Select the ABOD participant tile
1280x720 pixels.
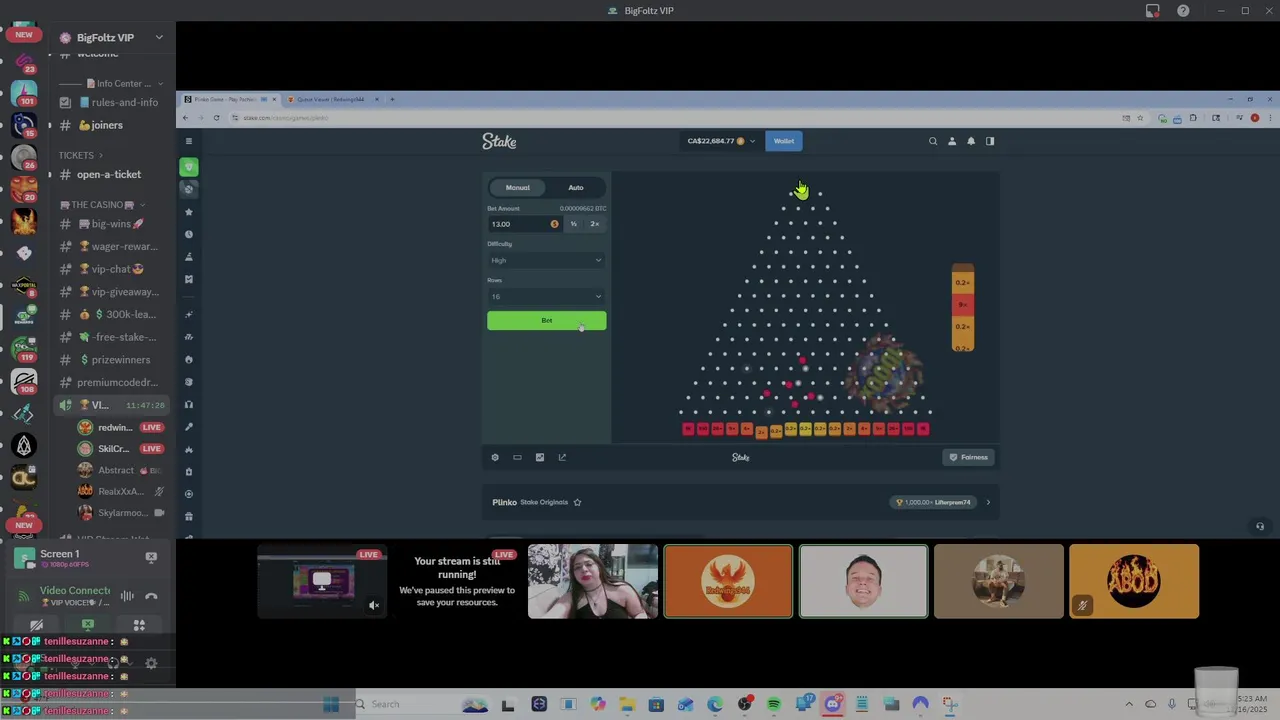point(1134,581)
